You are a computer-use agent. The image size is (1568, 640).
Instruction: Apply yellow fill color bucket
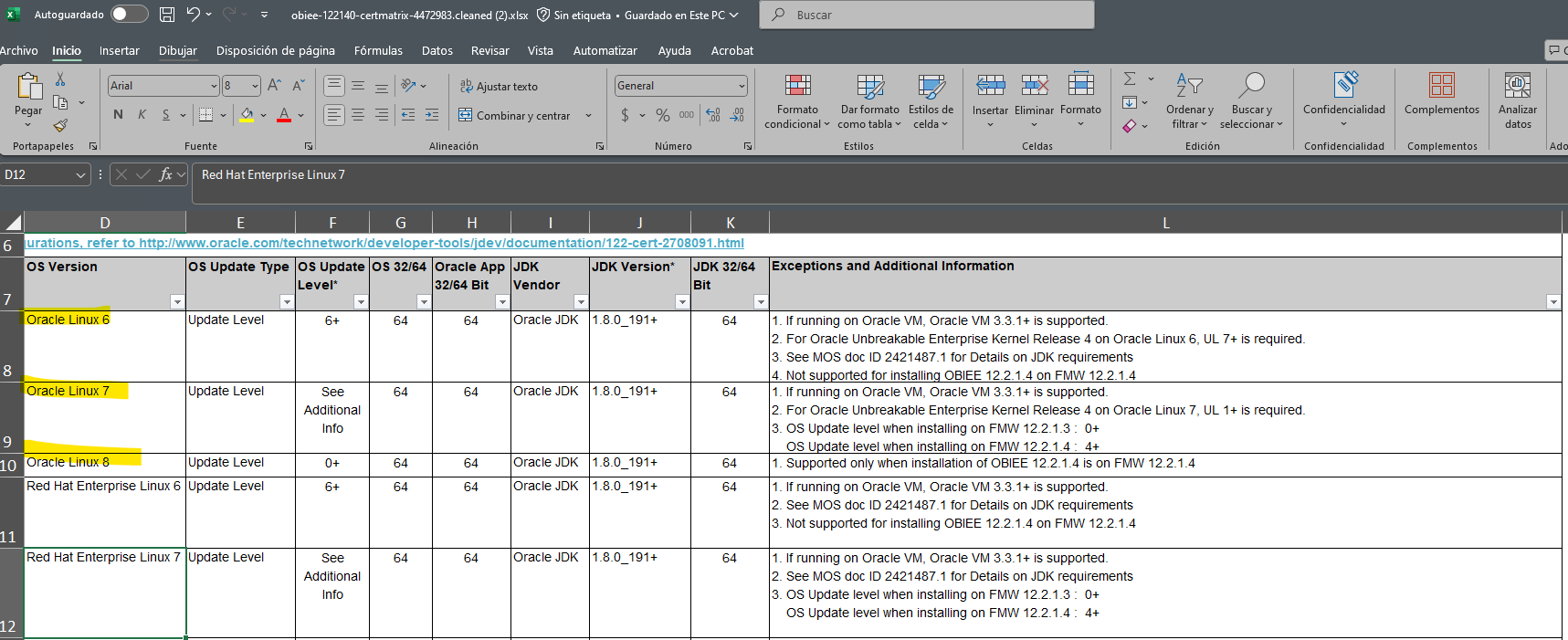(247, 115)
